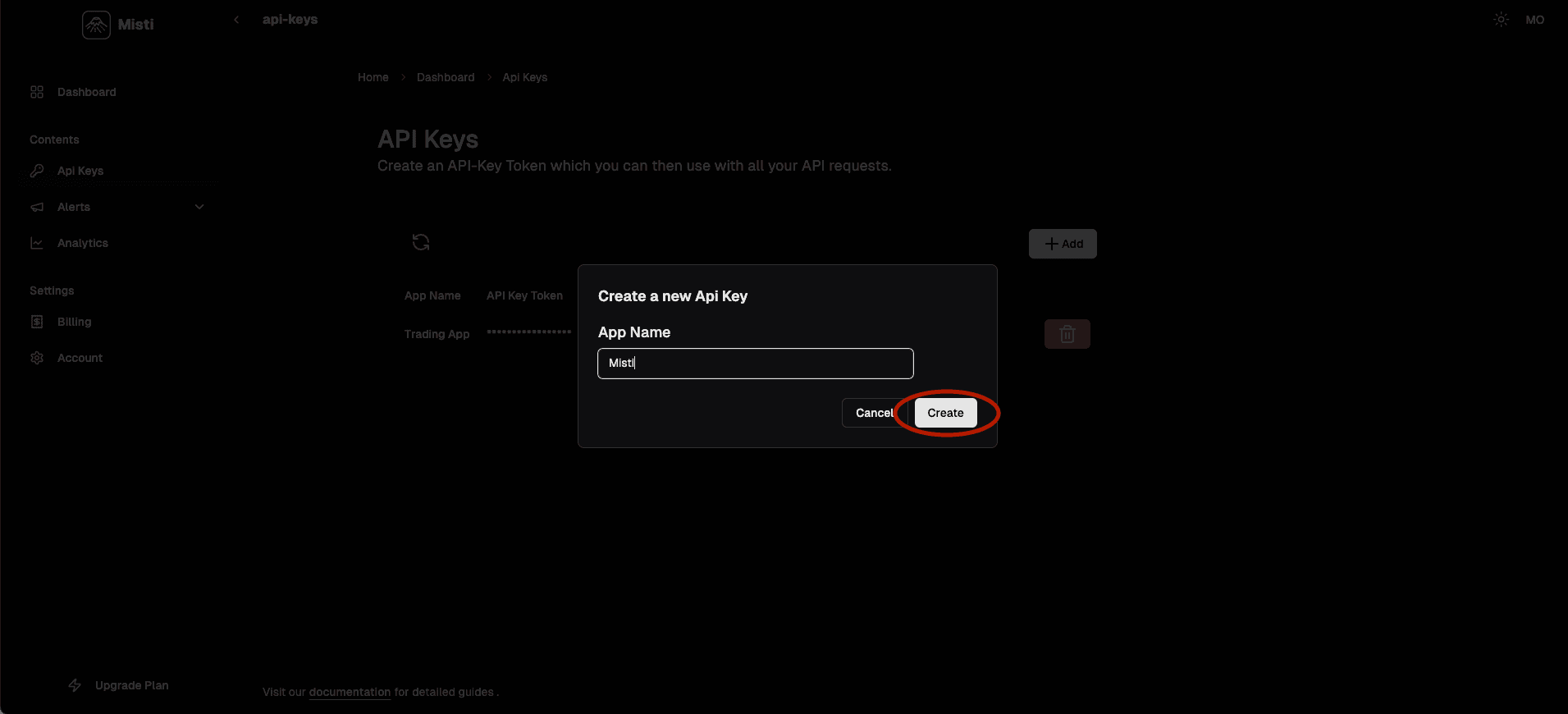Open the documentation link in footer
Image resolution: width=1568 pixels, height=714 pixels.
[x=350, y=692]
